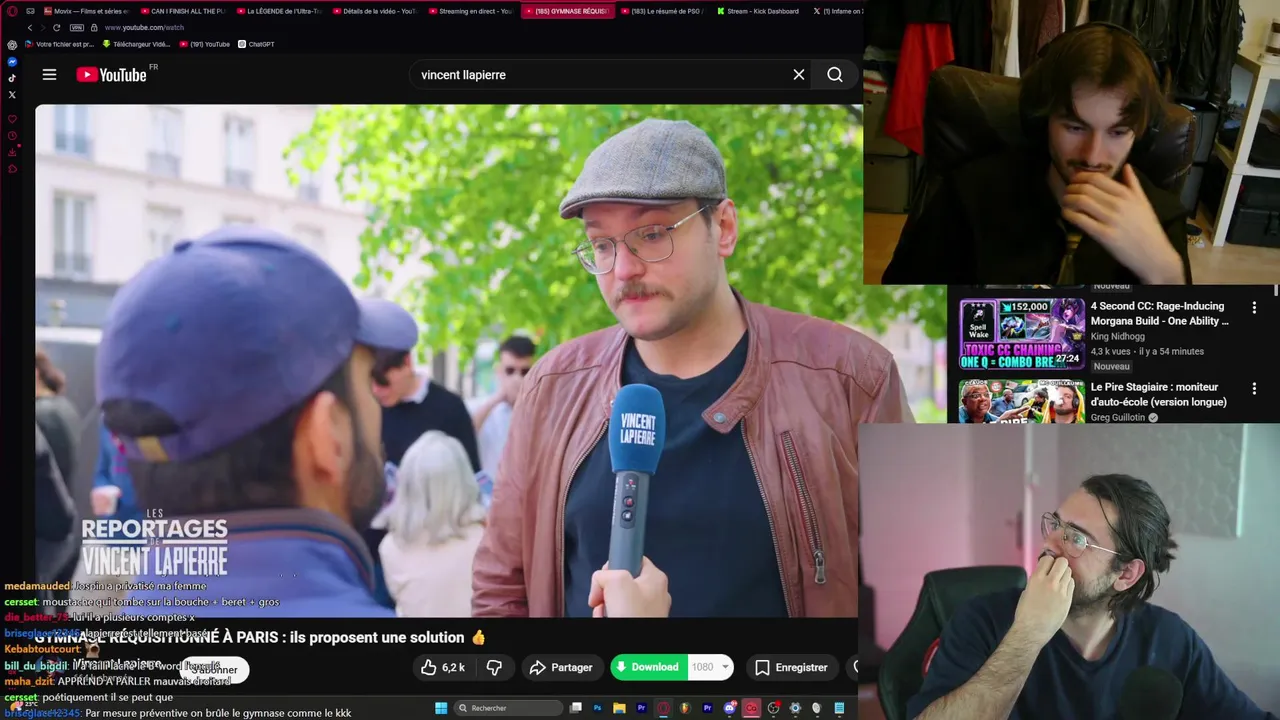Image resolution: width=1280 pixels, height=720 pixels.
Task: Open the YouTube hamburger guide menu
Action: click(49, 74)
